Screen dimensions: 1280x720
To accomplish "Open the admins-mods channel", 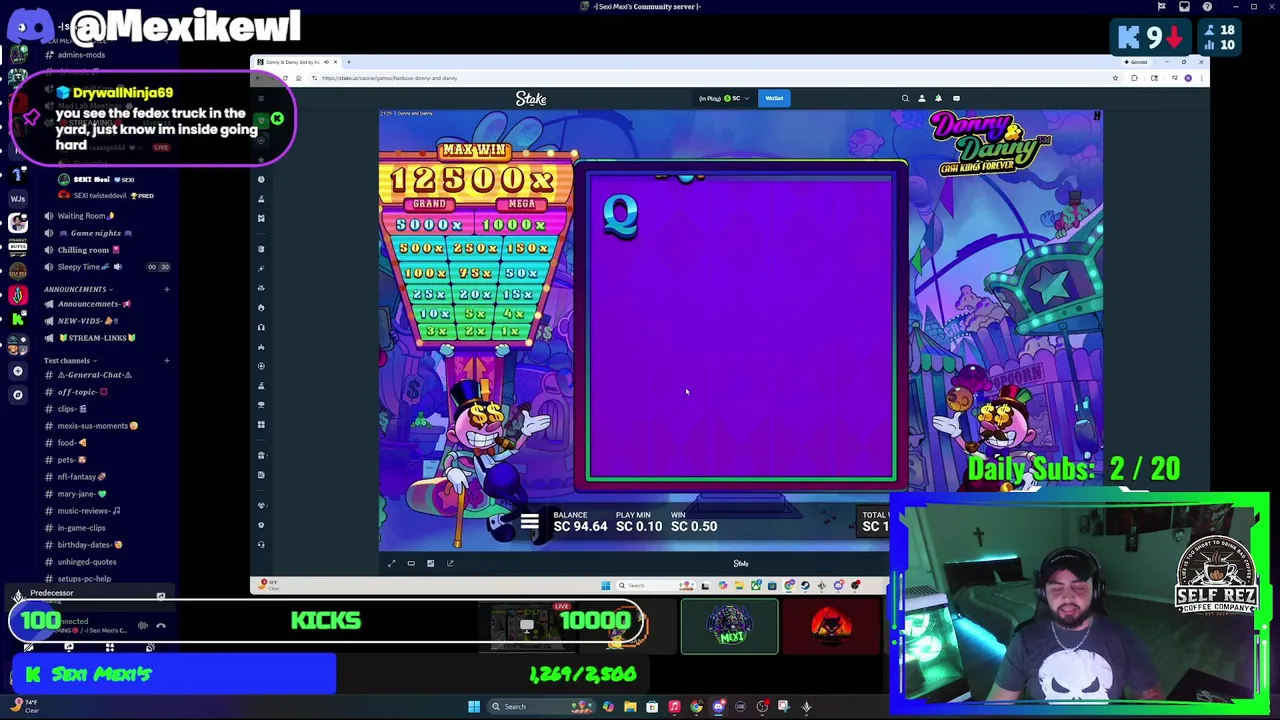I will click(x=80, y=55).
